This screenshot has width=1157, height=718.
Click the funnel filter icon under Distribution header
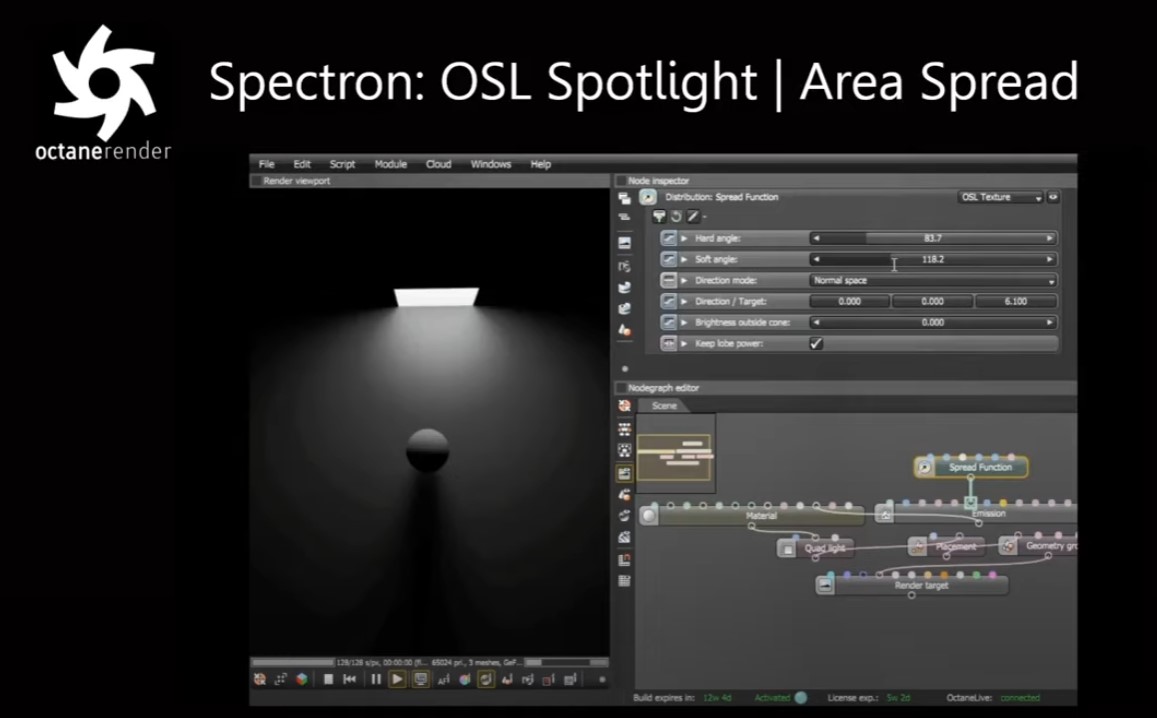[x=659, y=216]
